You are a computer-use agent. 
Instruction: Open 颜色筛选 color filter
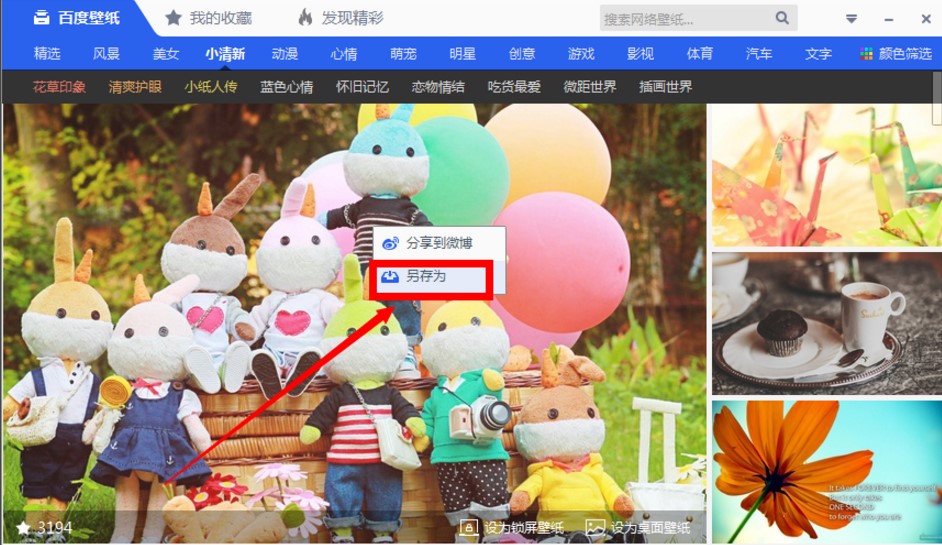[896, 53]
